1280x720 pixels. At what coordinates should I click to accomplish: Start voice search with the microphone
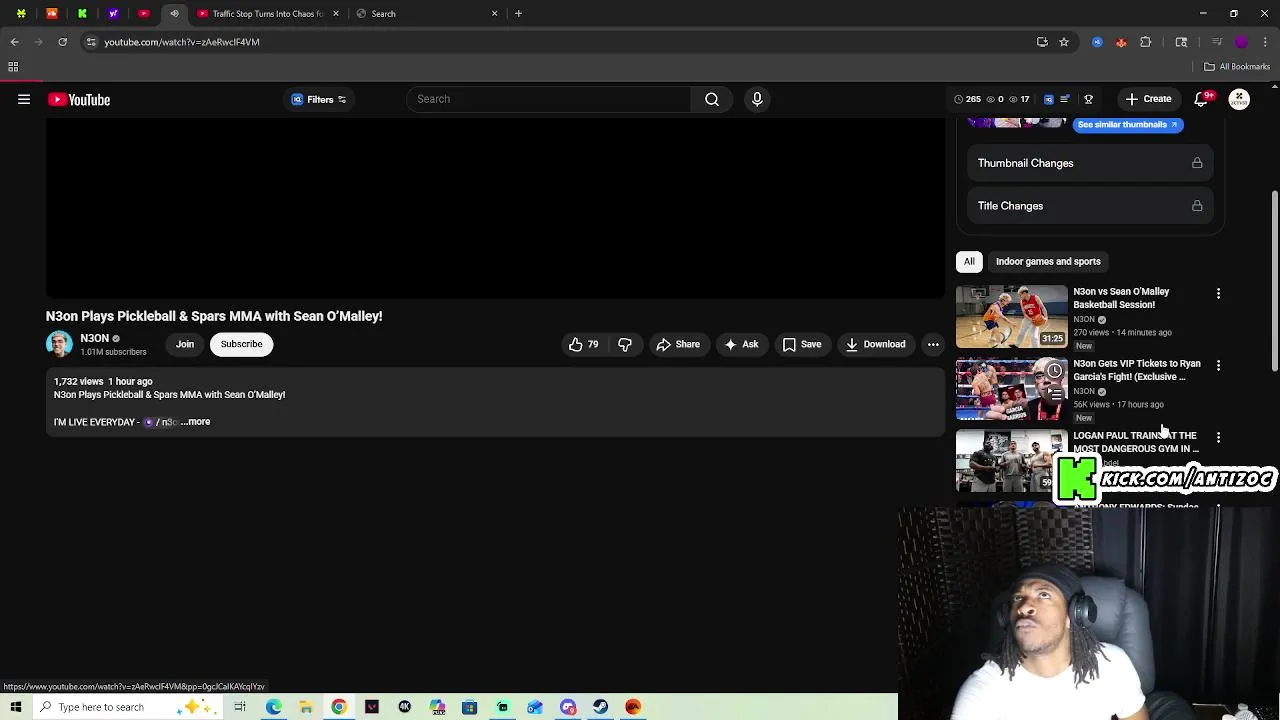[757, 99]
